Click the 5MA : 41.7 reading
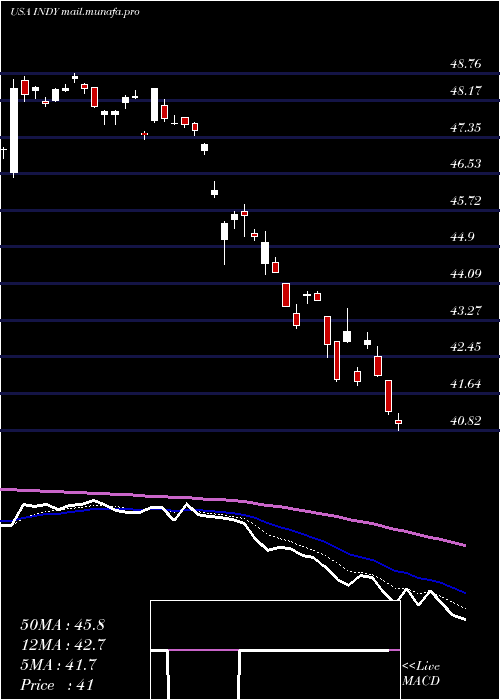The height and width of the screenshot is (700, 500). 58,665
